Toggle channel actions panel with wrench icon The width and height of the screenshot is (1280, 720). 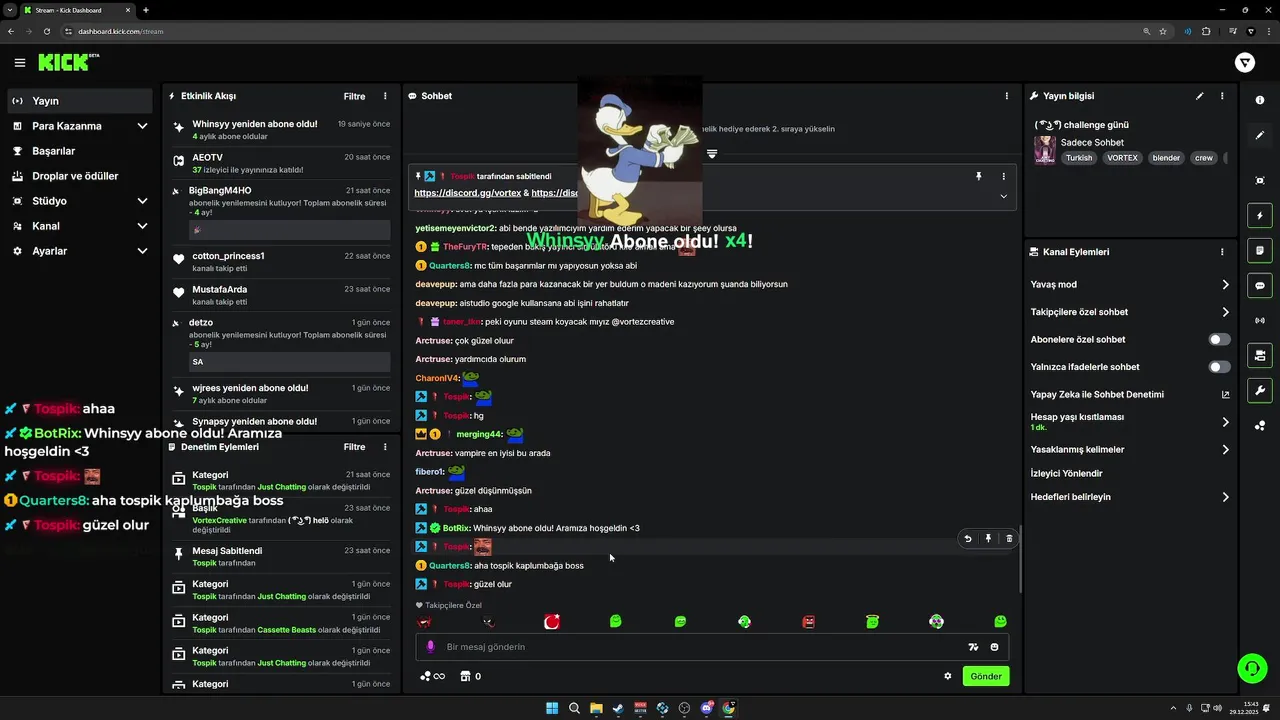[x=1260, y=390]
